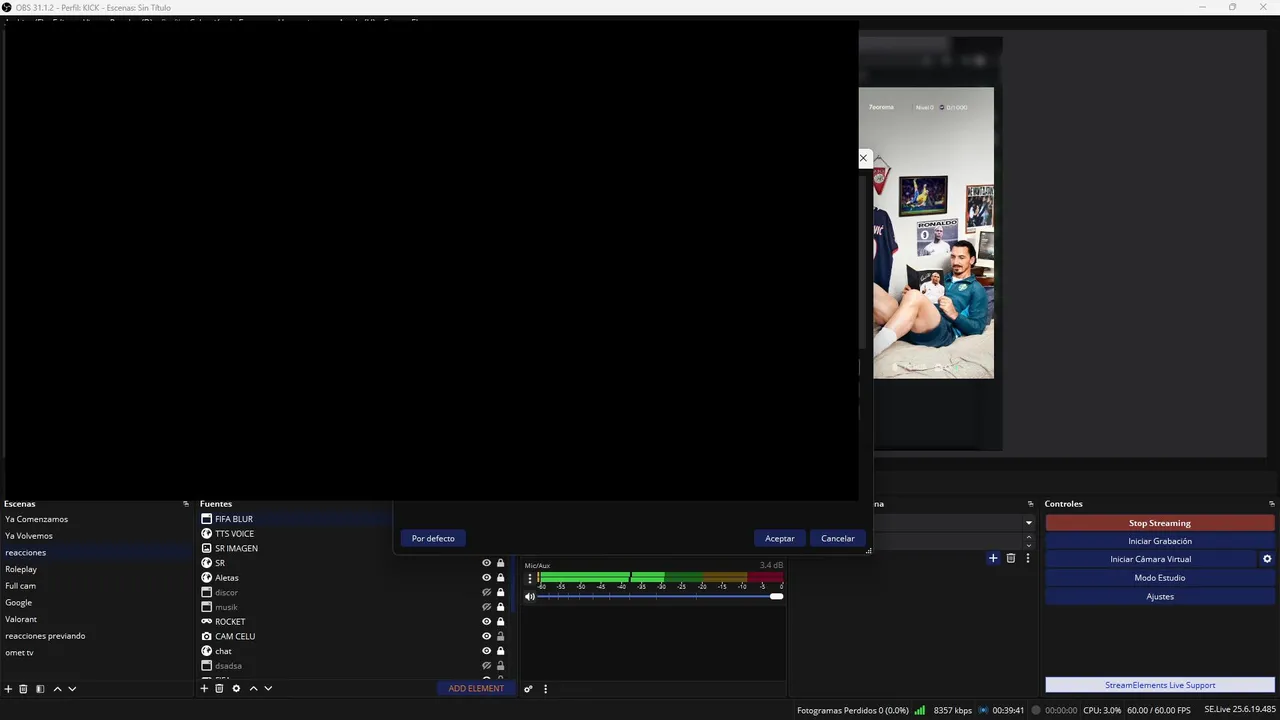Viewport: 1280px width, 720px height.
Task: Lock the CAM CELU source
Action: (x=501, y=636)
